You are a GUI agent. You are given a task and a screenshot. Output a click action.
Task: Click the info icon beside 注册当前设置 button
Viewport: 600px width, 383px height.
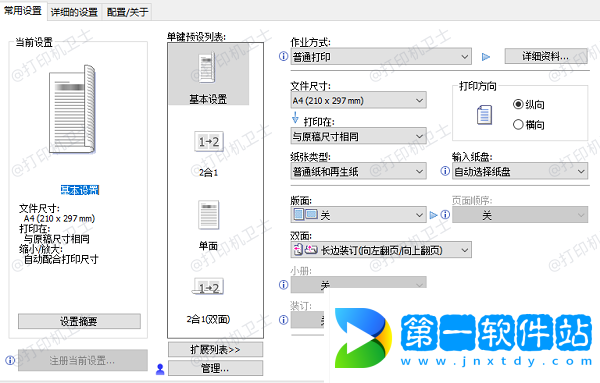pyautogui.click(x=10, y=360)
